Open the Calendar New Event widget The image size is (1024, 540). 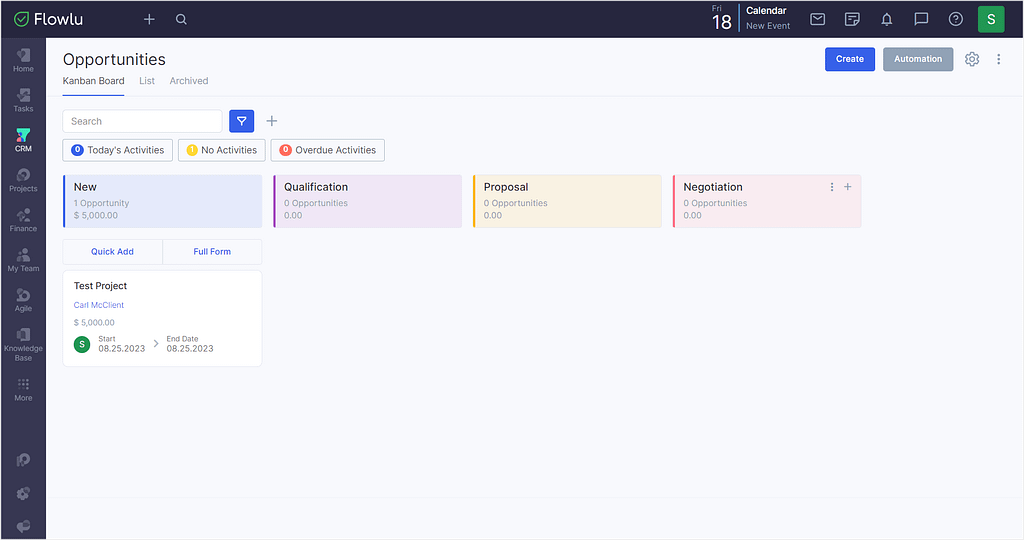(768, 18)
